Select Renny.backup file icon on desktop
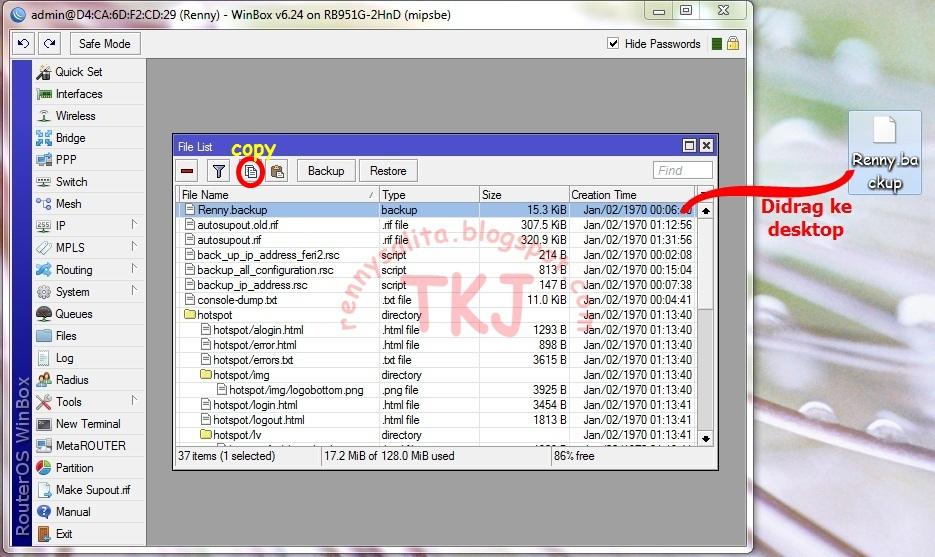The height and width of the screenshot is (557, 935). click(884, 152)
